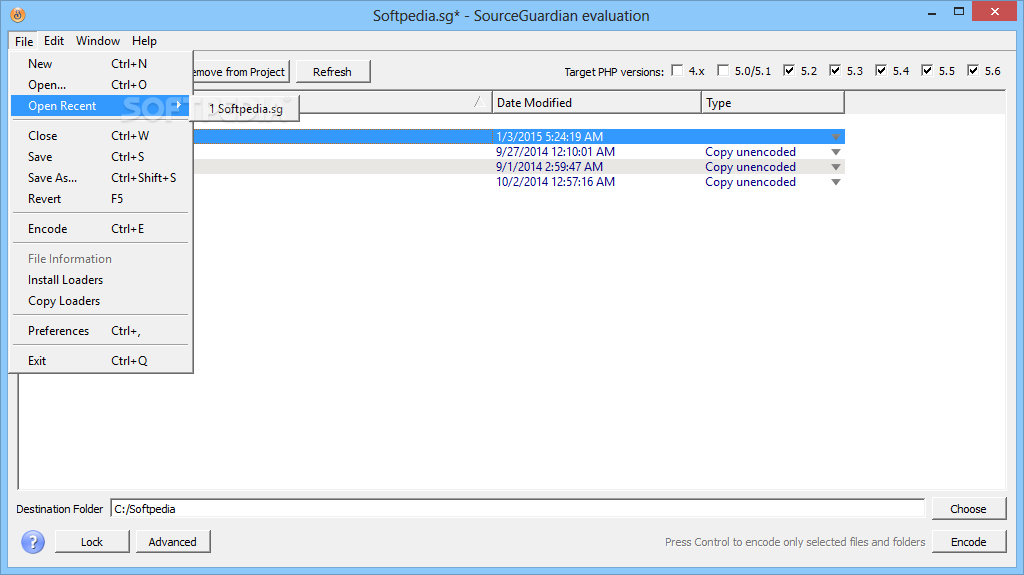Click the Choose destination folder button
Viewport: 1024px width, 575px height.
click(968, 509)
